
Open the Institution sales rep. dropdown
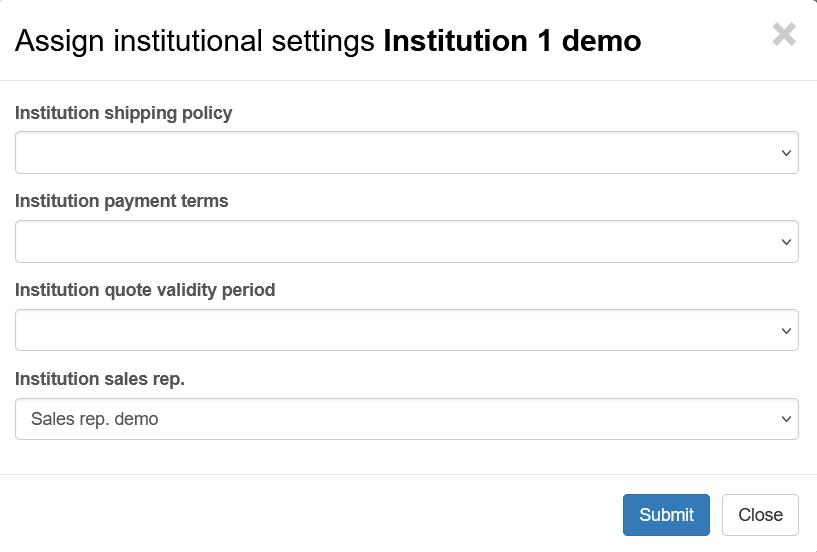pos(406,419)
